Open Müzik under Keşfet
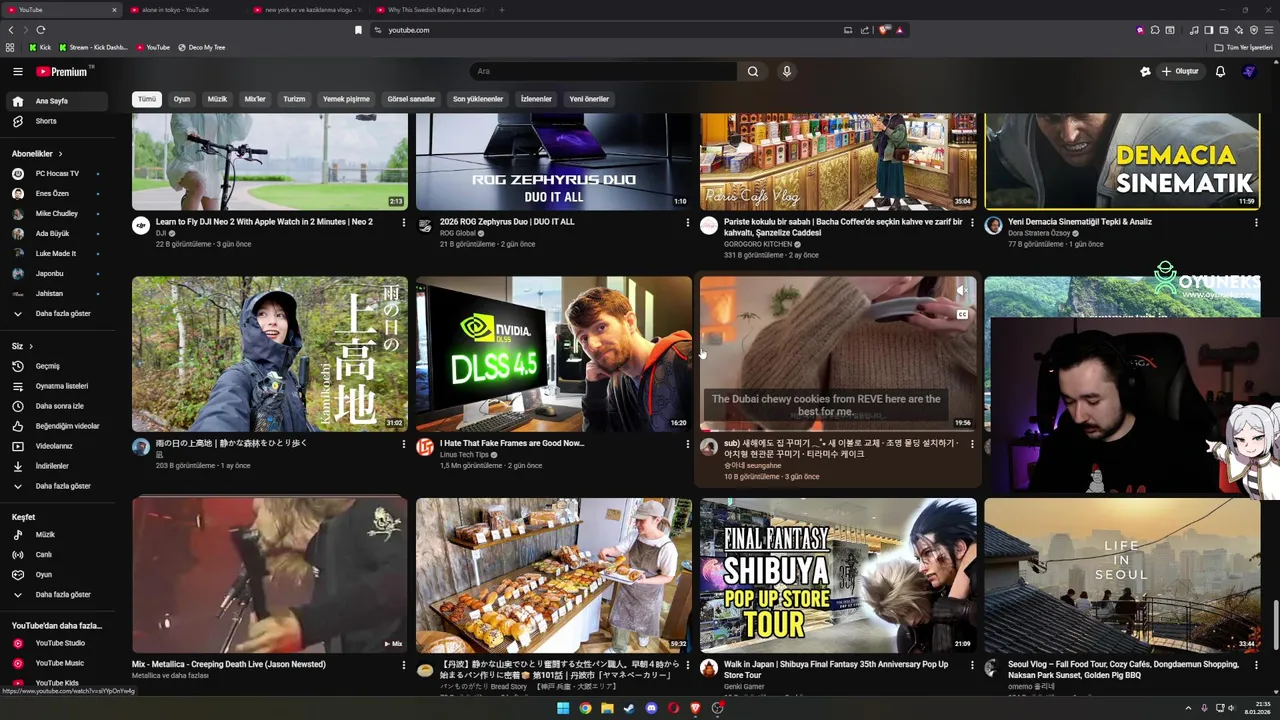1280x720 pixels. (56, 535)
